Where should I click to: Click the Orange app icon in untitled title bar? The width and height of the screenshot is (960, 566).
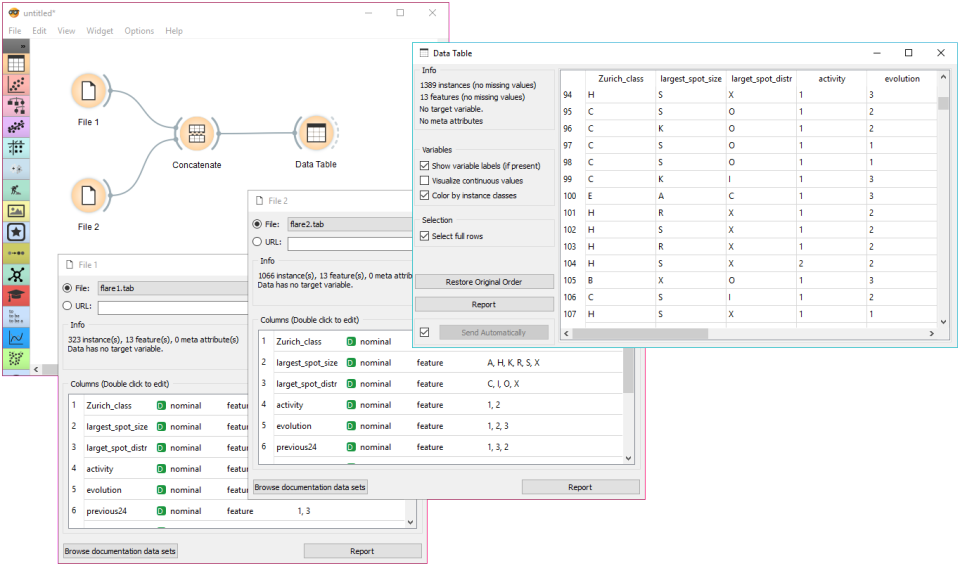point(14,13)
